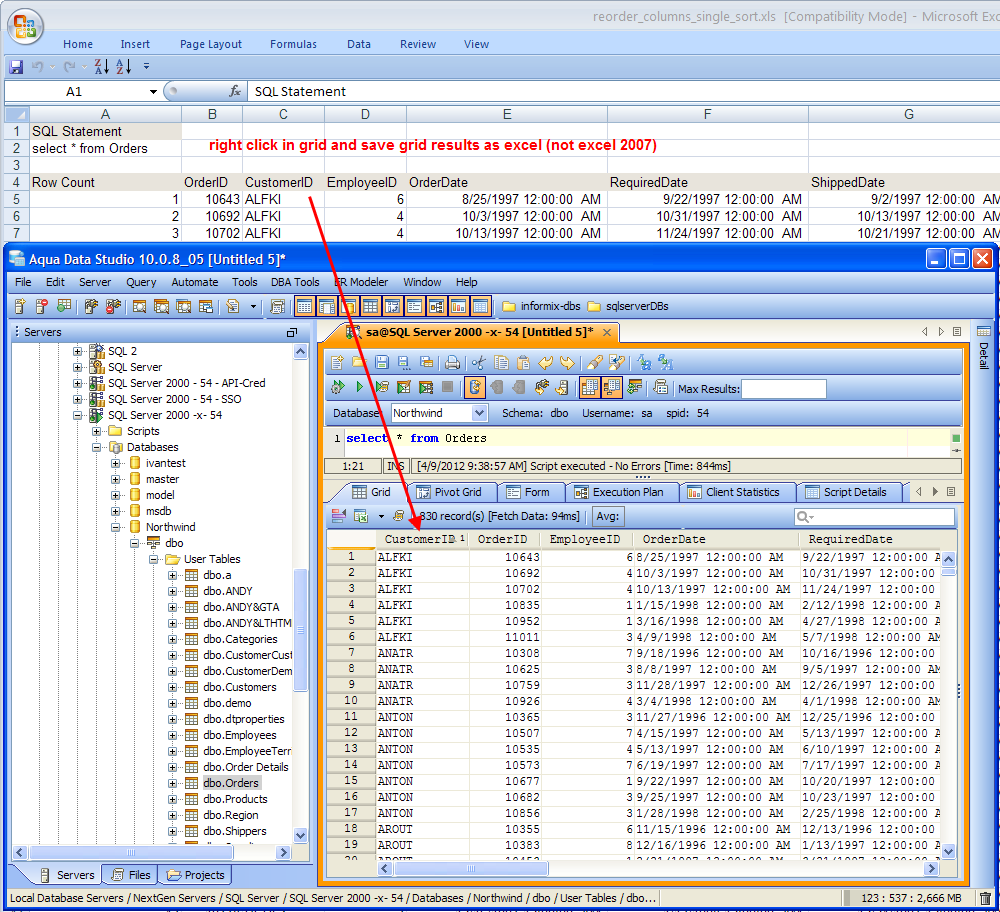Toggle the highlighted refresh button in execute toolbar
This screenshot has height=912, width=1000.
[474, 386]
